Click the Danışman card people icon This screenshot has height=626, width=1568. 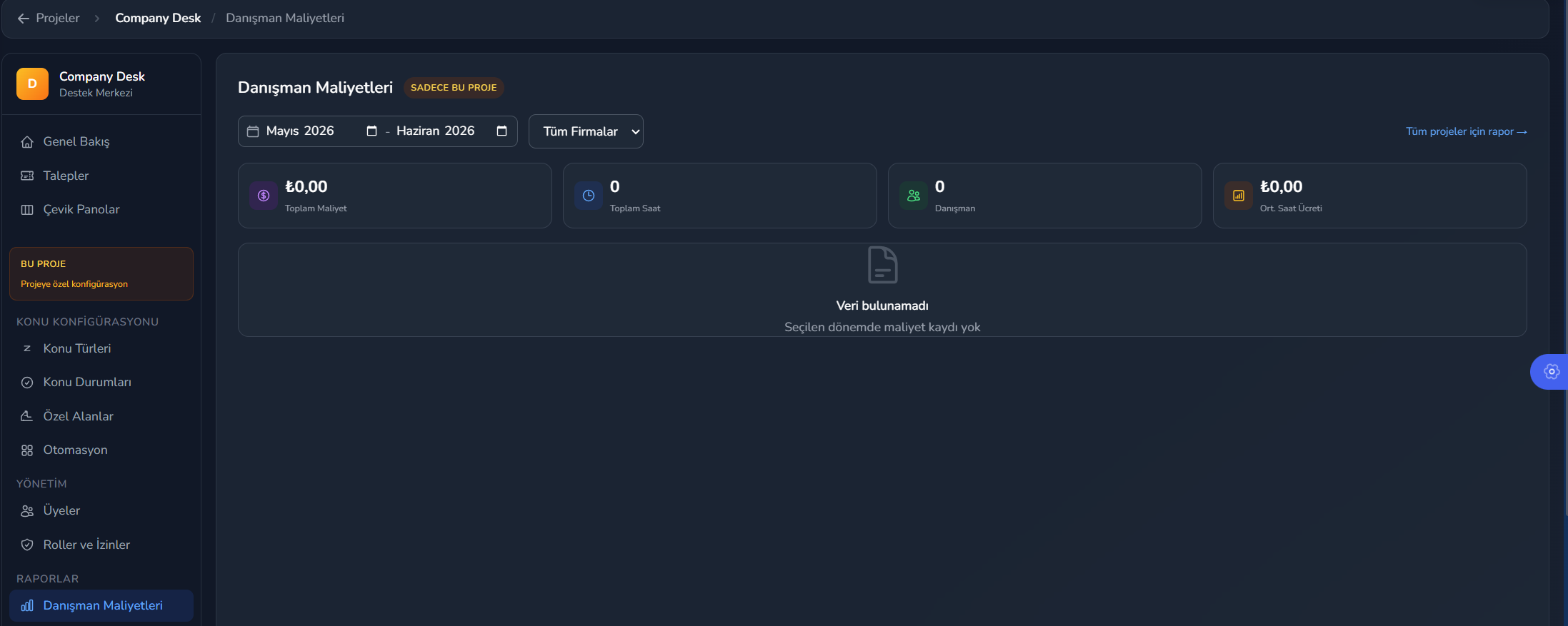point(914,196)
